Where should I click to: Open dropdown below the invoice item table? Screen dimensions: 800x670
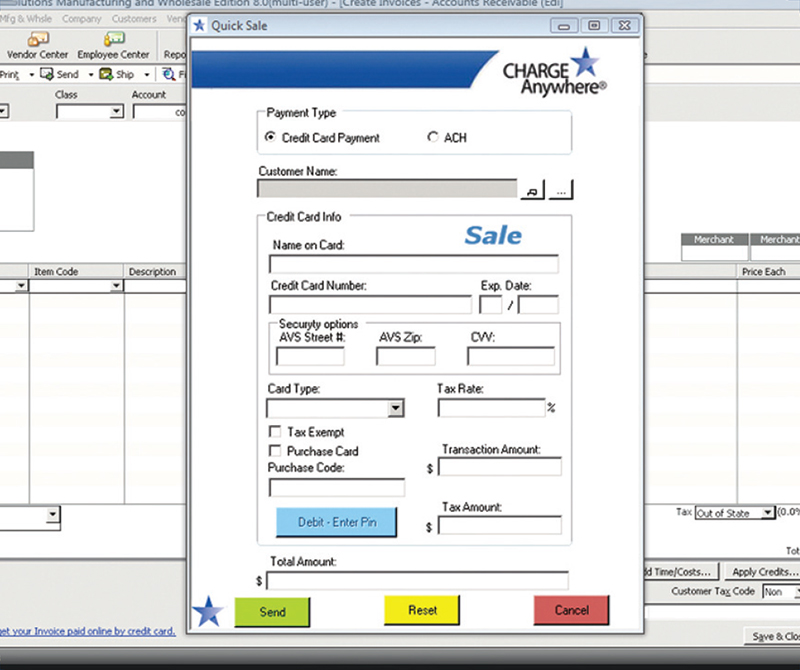53,514
